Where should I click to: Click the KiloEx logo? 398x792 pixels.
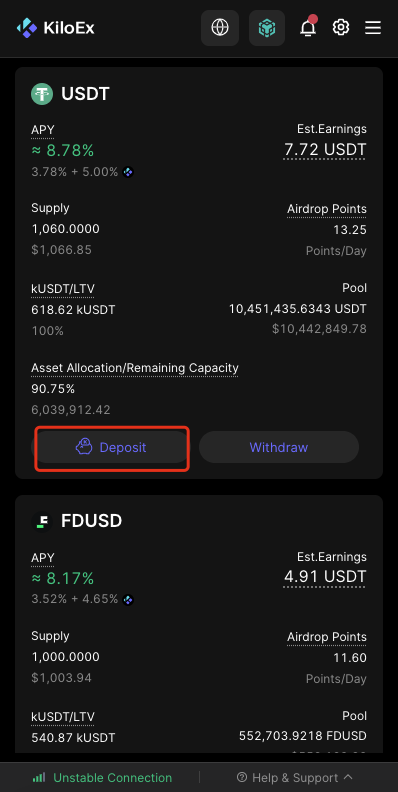pyautogui.click(x=55, y=28)
